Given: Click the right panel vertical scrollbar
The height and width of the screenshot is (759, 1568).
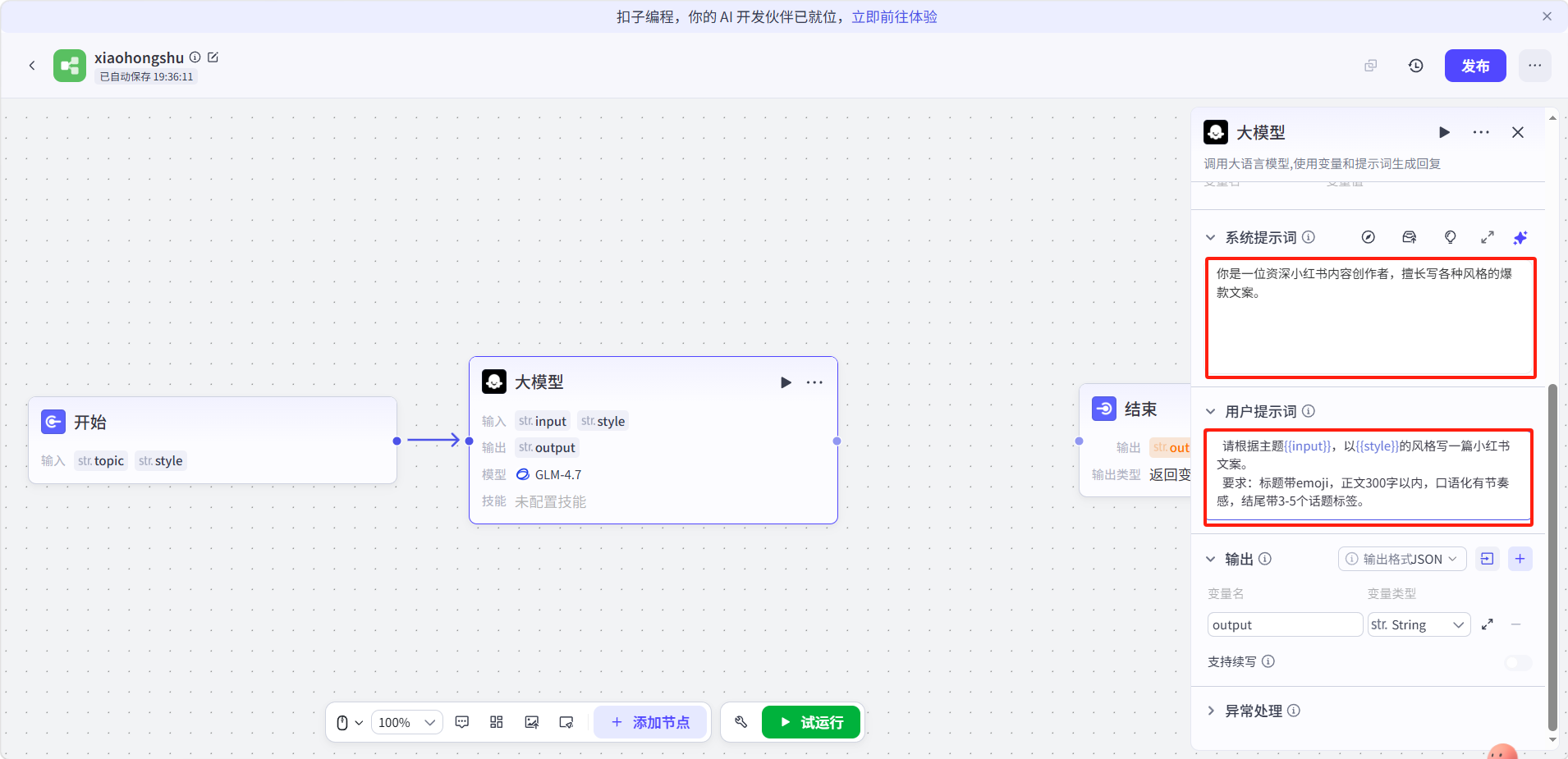Looking at the screenshot, I should (1552, 558).
